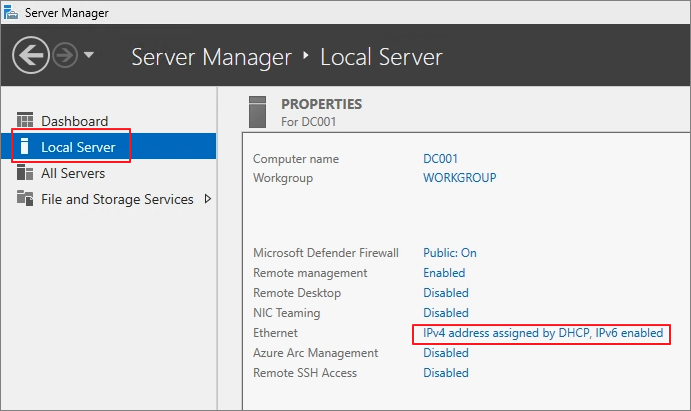Screen dimensions: 691x411
Task: Click the Dashboard grid icon
Action: (x=25, y=120)
